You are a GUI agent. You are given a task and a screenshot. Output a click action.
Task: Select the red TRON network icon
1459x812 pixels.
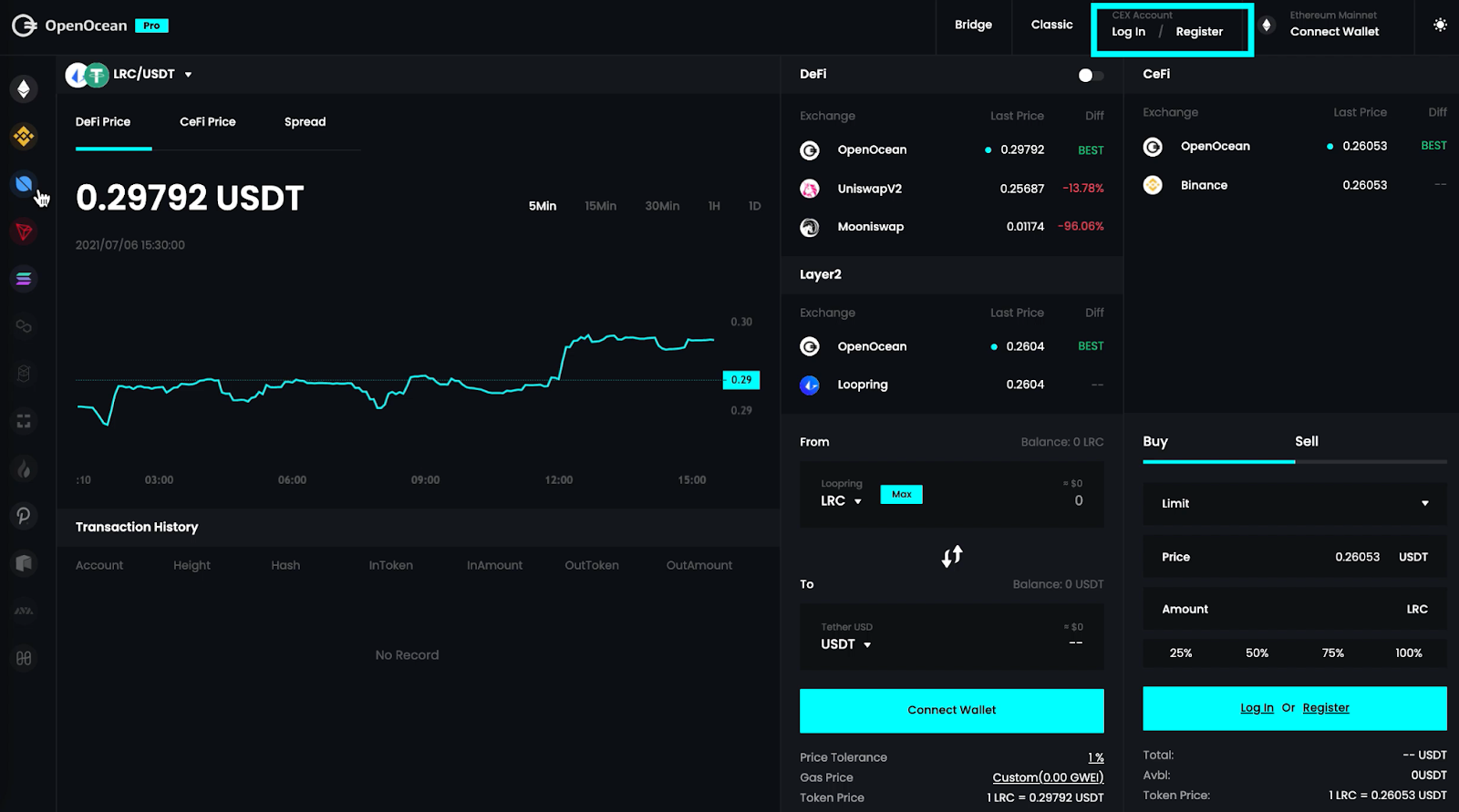pyautogui.click(x=24, y=231)
